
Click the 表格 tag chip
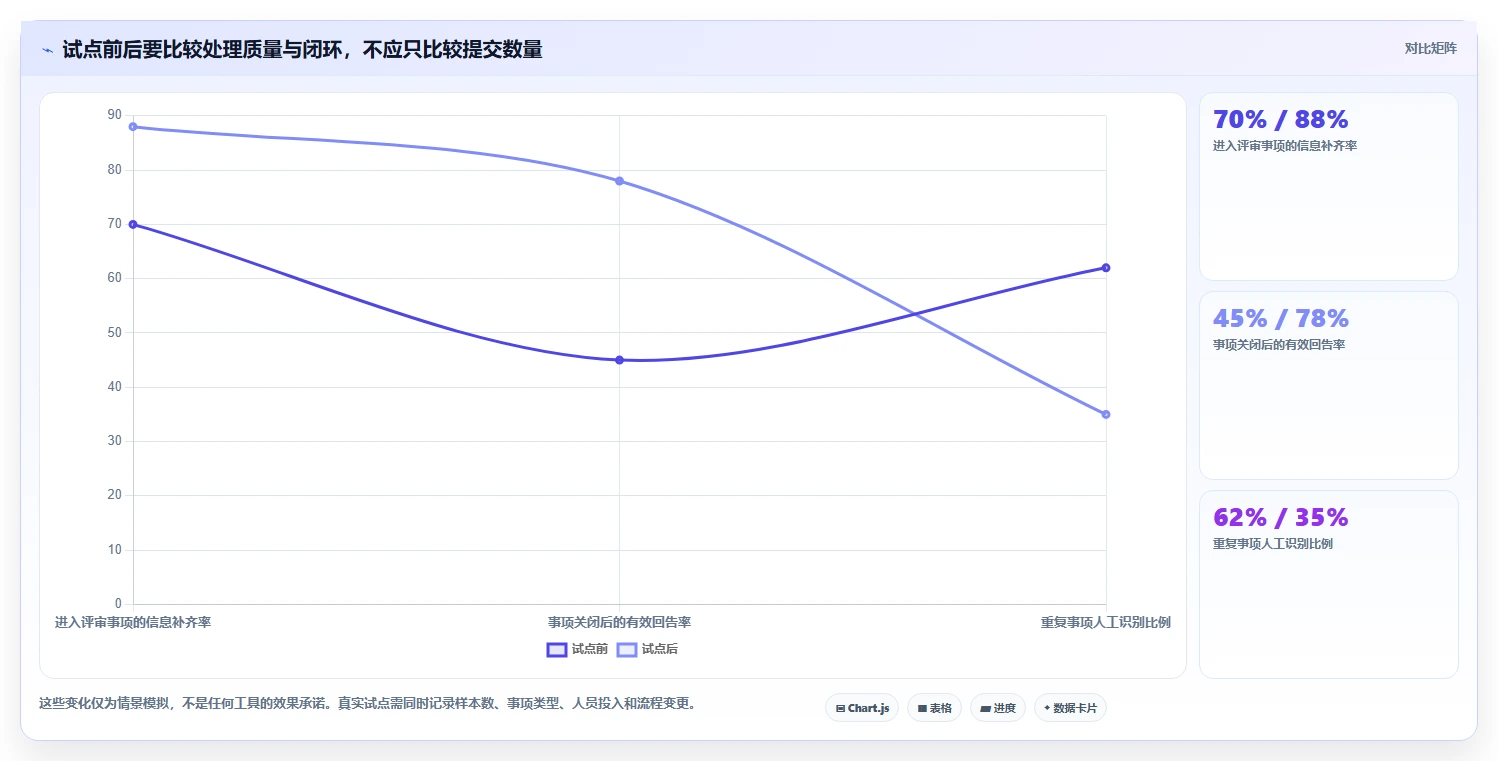click(x=934, y=708)
